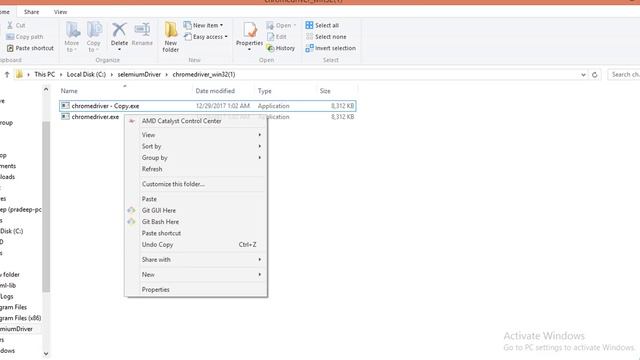Click the chromedriver - Copy.exe application icon
The height and width of the screenshot is (360, 640).
(x=65, y=106)
